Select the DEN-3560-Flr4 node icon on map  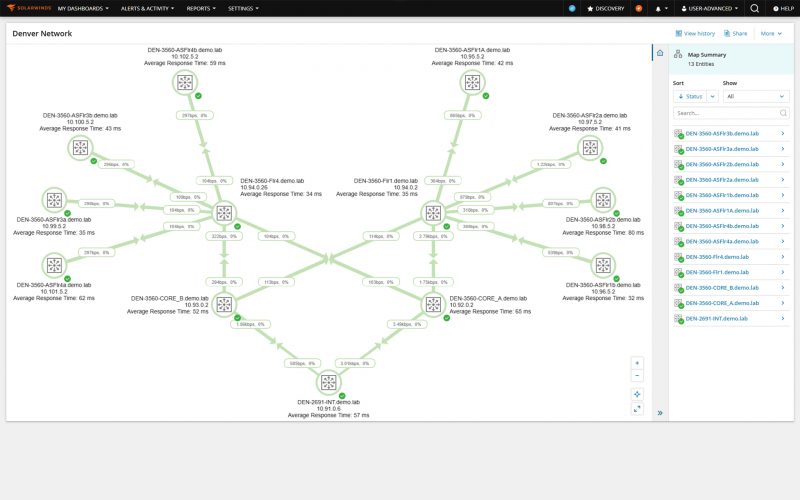[x=224, y=213]
